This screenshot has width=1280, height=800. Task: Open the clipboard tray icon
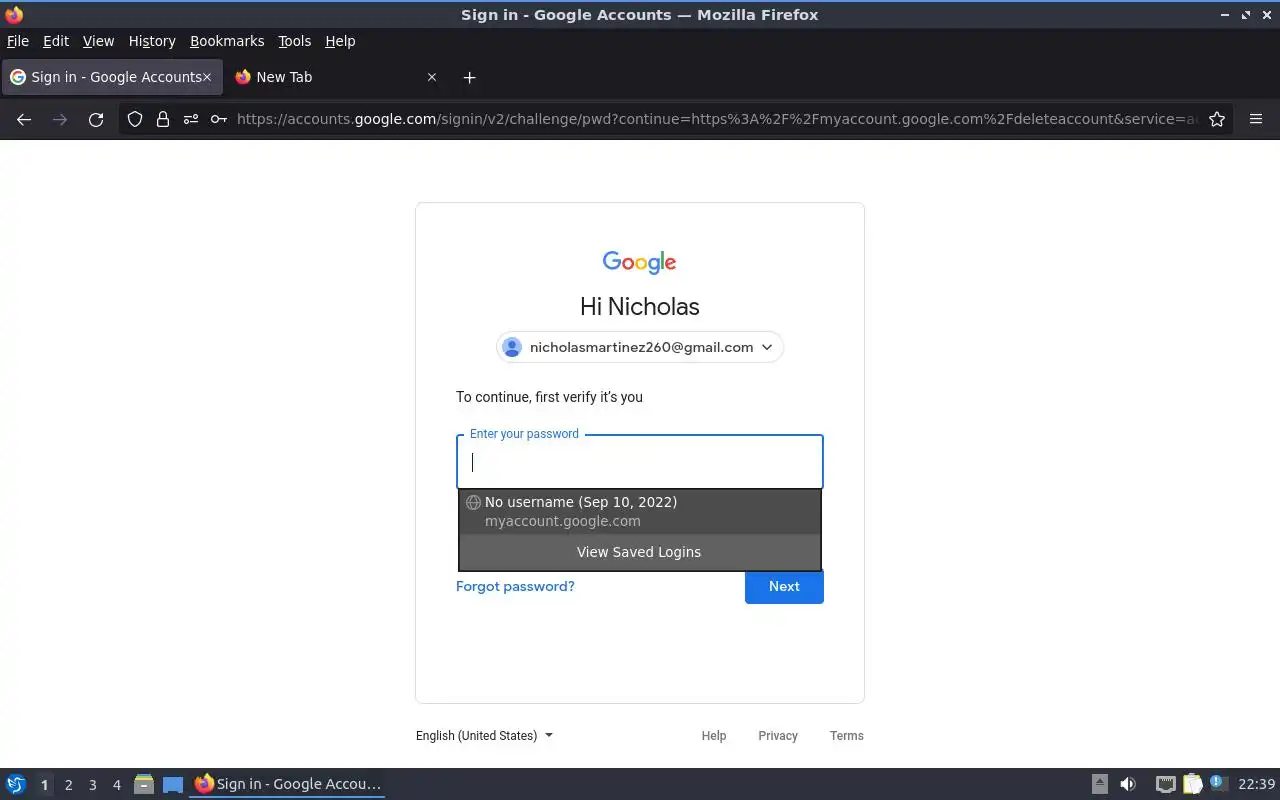click(1192, 784)
